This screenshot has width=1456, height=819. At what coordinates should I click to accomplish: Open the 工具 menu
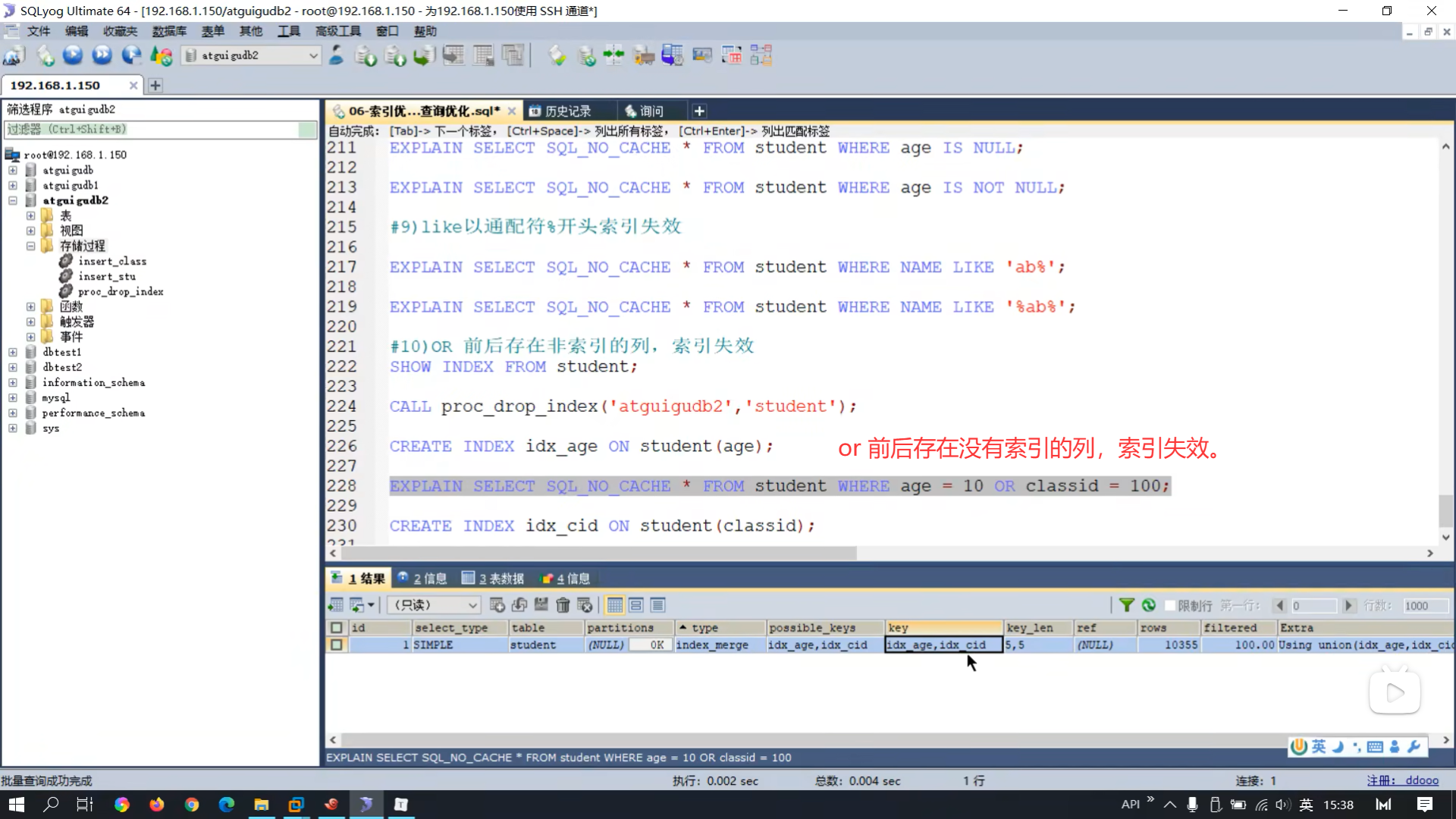[x=288, y=31]
